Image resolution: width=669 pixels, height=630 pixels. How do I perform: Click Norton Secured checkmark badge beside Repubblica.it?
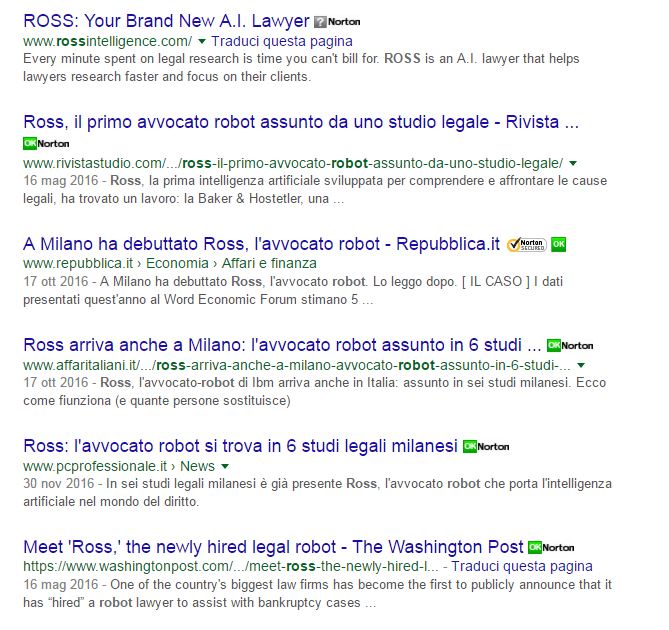(526, 245)
